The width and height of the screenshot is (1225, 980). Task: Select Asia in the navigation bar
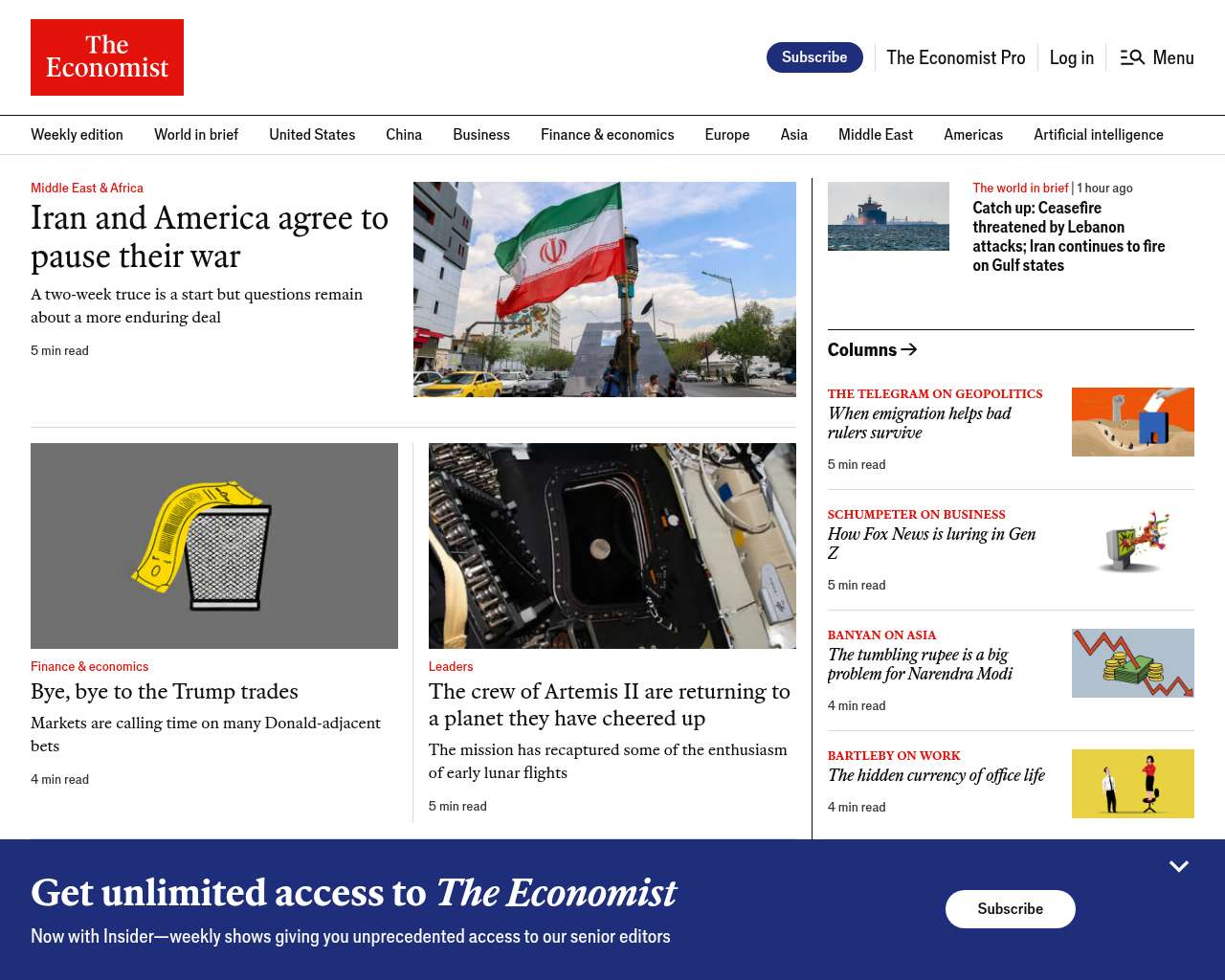tap(794, 135)
